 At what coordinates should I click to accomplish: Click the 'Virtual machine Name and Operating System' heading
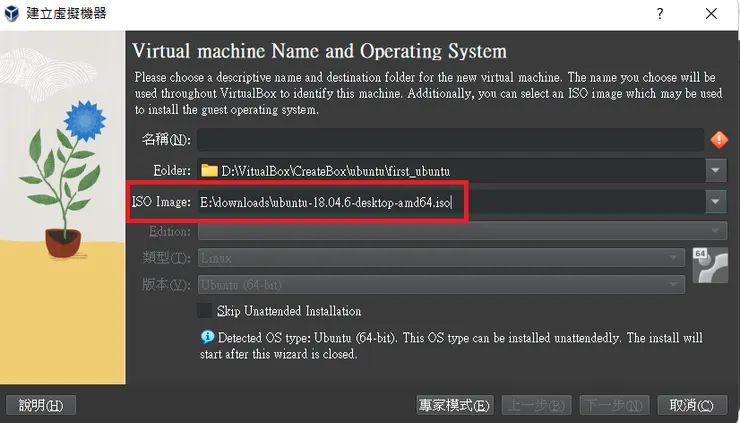coord(320,51)
